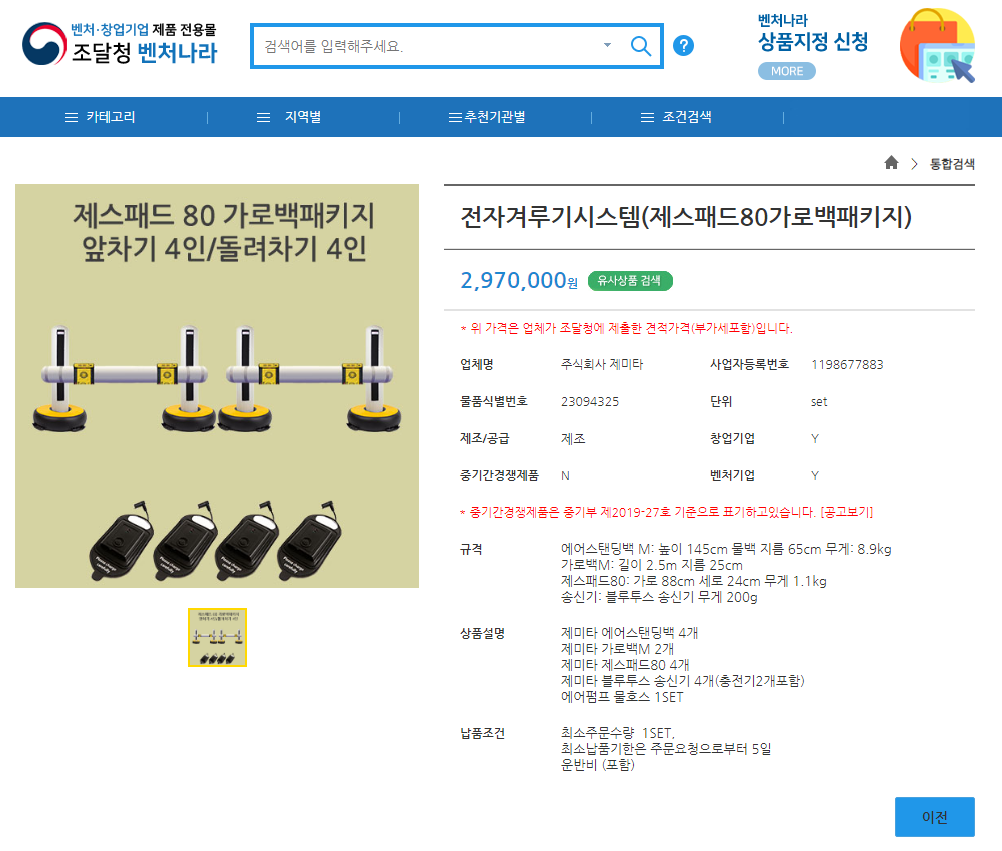Click the main product image
Viewport: 1002px width, 851px height.
click(217, 386)
